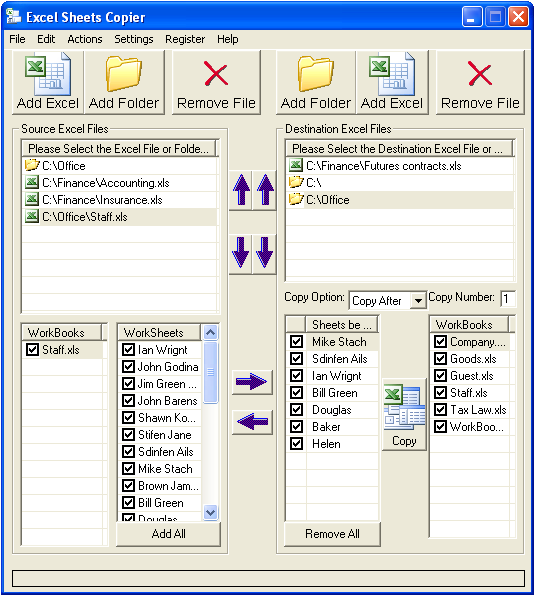This screenshot has width=534, height=595.
Task: Open the Settings menu
Action: [134, 39]
